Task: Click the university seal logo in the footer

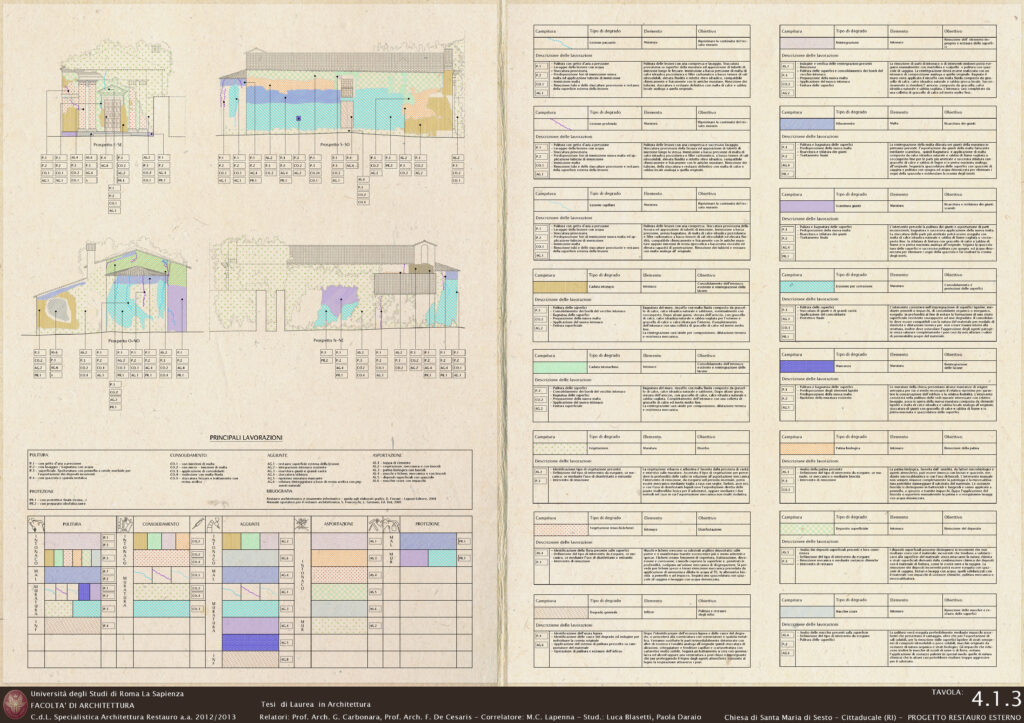Action: pyautogui.click(x=14, y=705)
